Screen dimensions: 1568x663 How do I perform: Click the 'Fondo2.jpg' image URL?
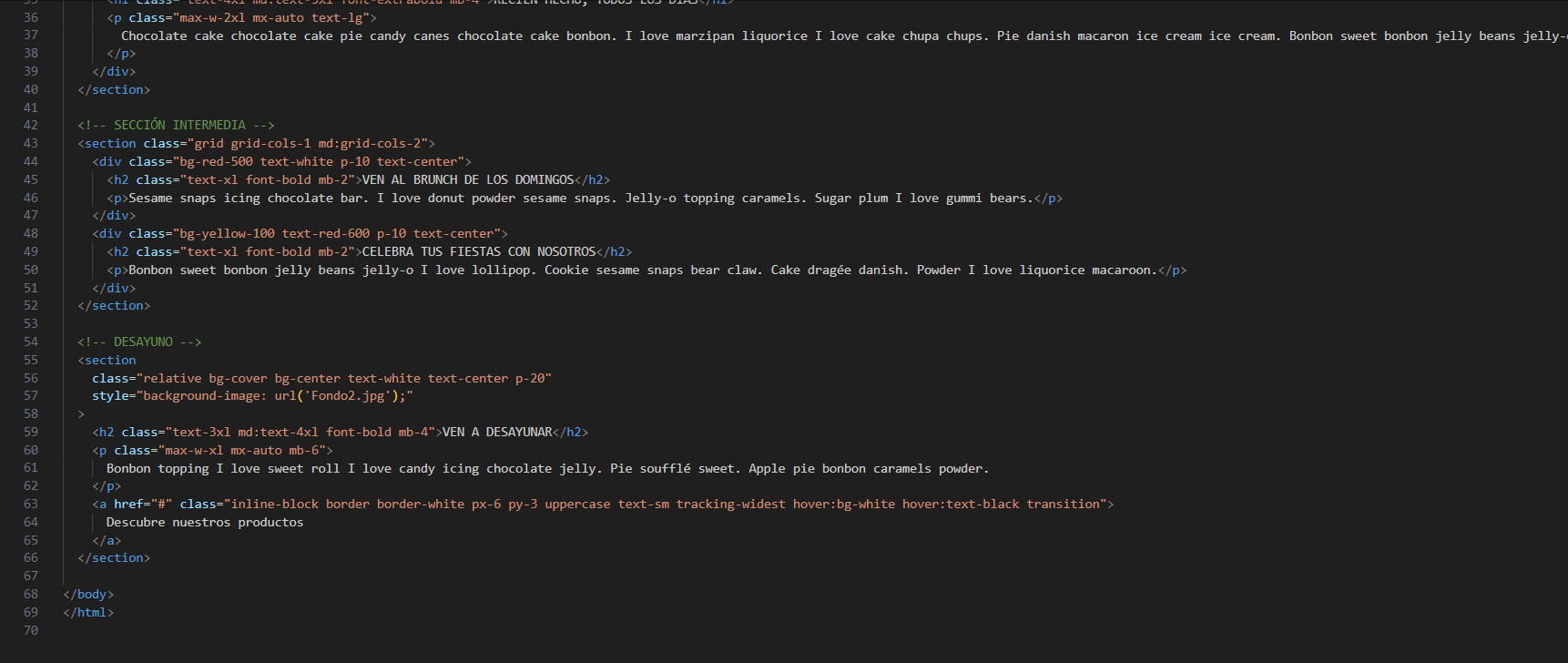[350, 395]
